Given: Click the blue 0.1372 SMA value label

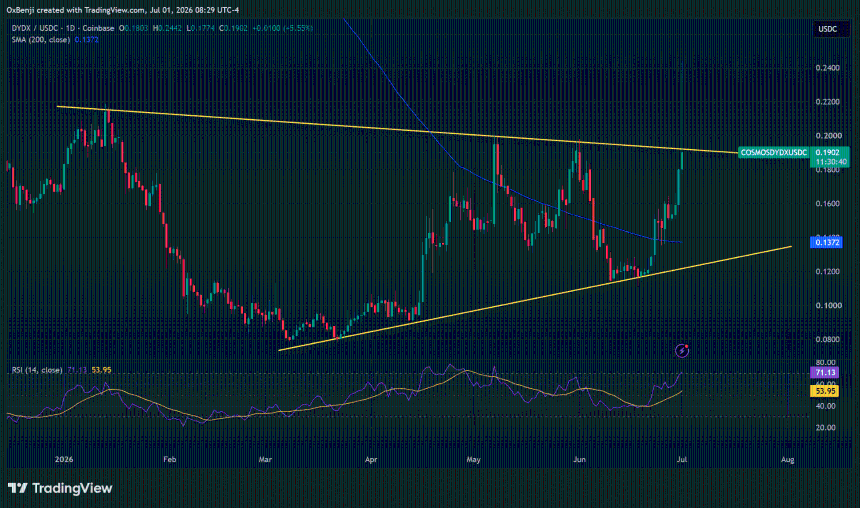Looking at the screenshot, I should [826, 242].
